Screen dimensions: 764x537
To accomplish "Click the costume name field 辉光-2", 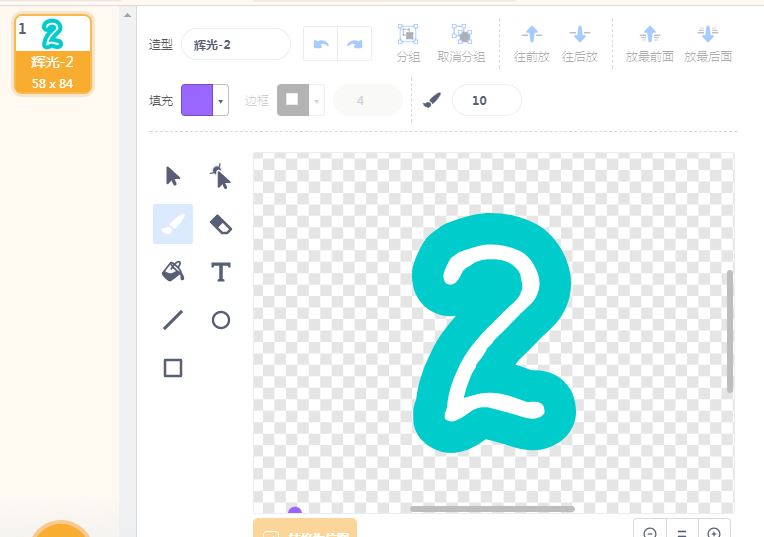I will [236, 44].
